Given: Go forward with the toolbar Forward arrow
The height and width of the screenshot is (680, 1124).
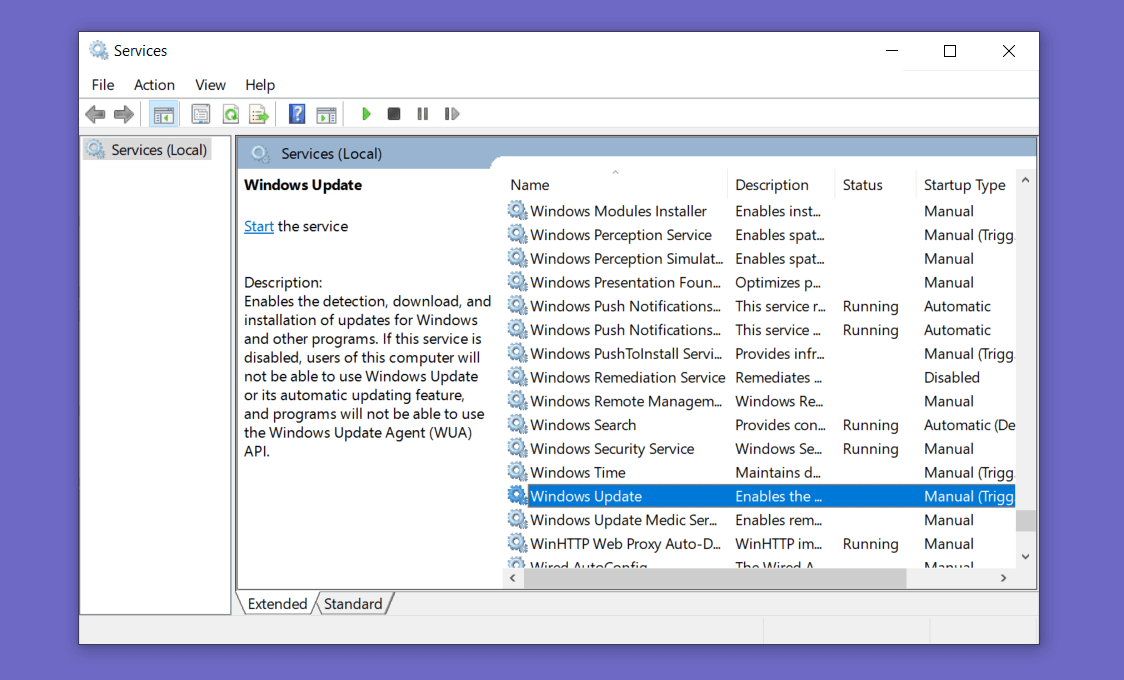Looking at the screenshot, I should click(x=124, y=114).
